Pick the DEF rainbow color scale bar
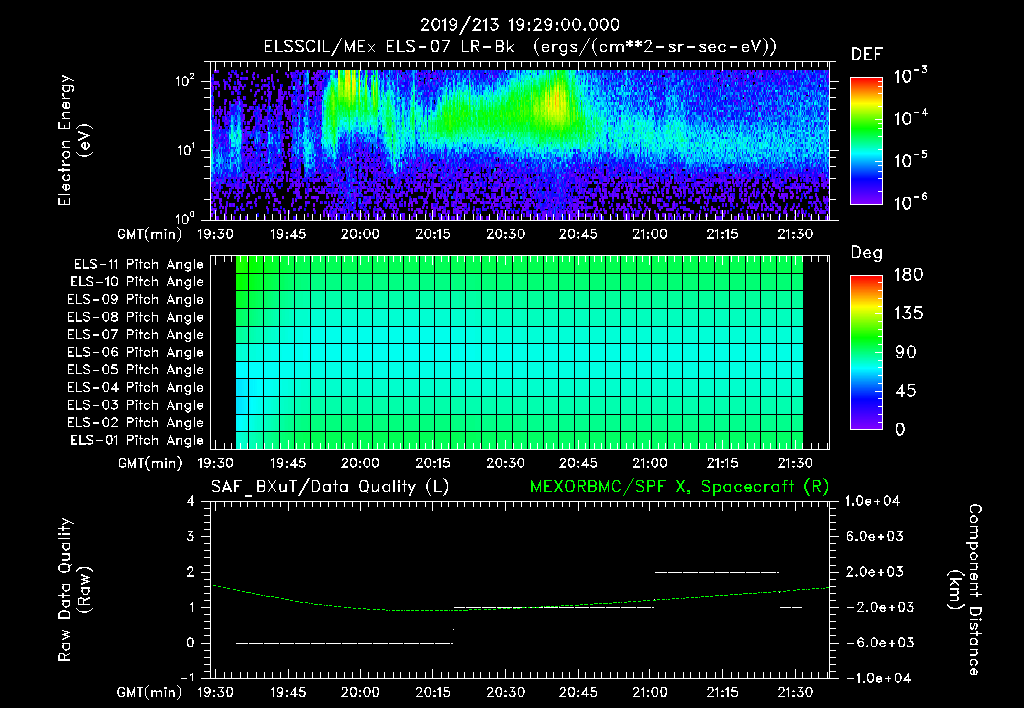1024x708 pixels. pyautogui.click(x=867, y=141)
